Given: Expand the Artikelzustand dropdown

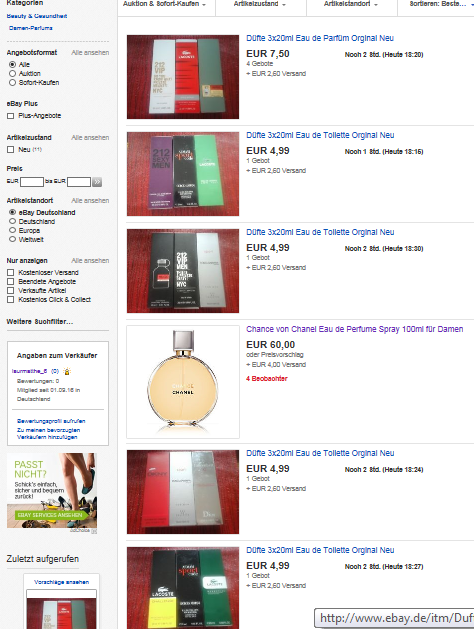Looking at the screenshot, I should coord(261,5).
